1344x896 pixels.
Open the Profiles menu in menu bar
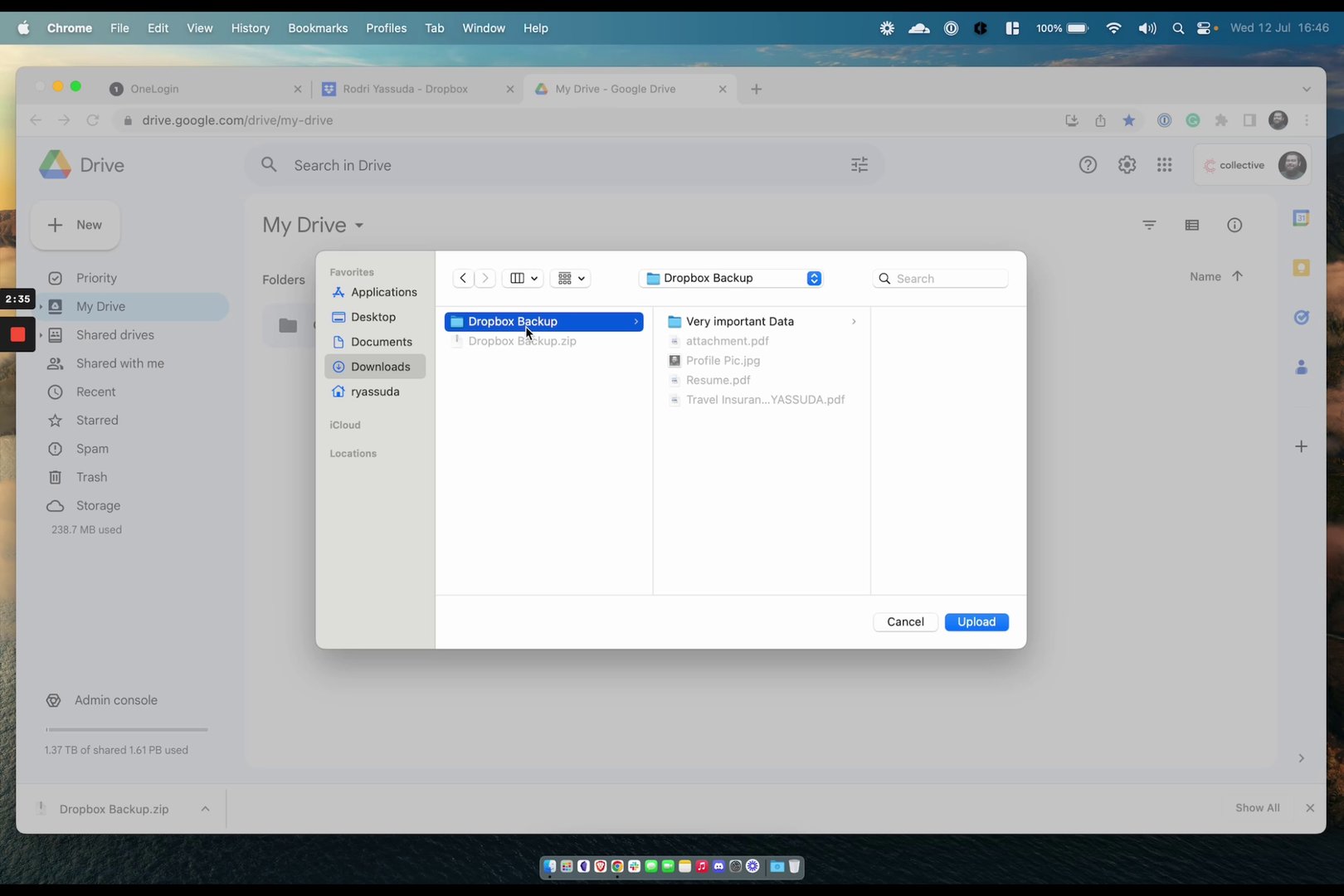point(386,28)
